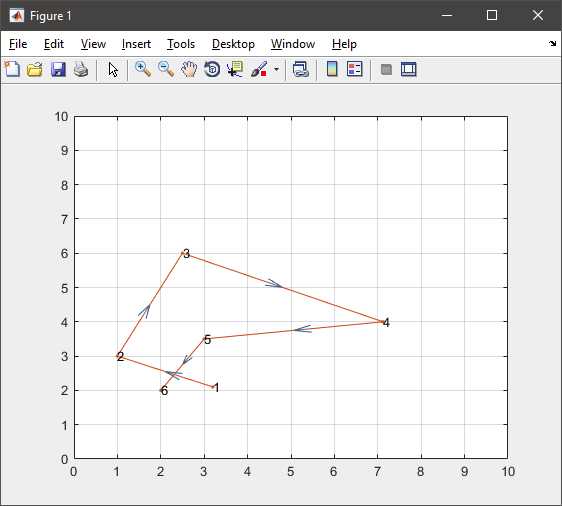Viewport: 562px width, 506px height.
Task: Save the figure with the floppy icon
Action: click(58, 69)
